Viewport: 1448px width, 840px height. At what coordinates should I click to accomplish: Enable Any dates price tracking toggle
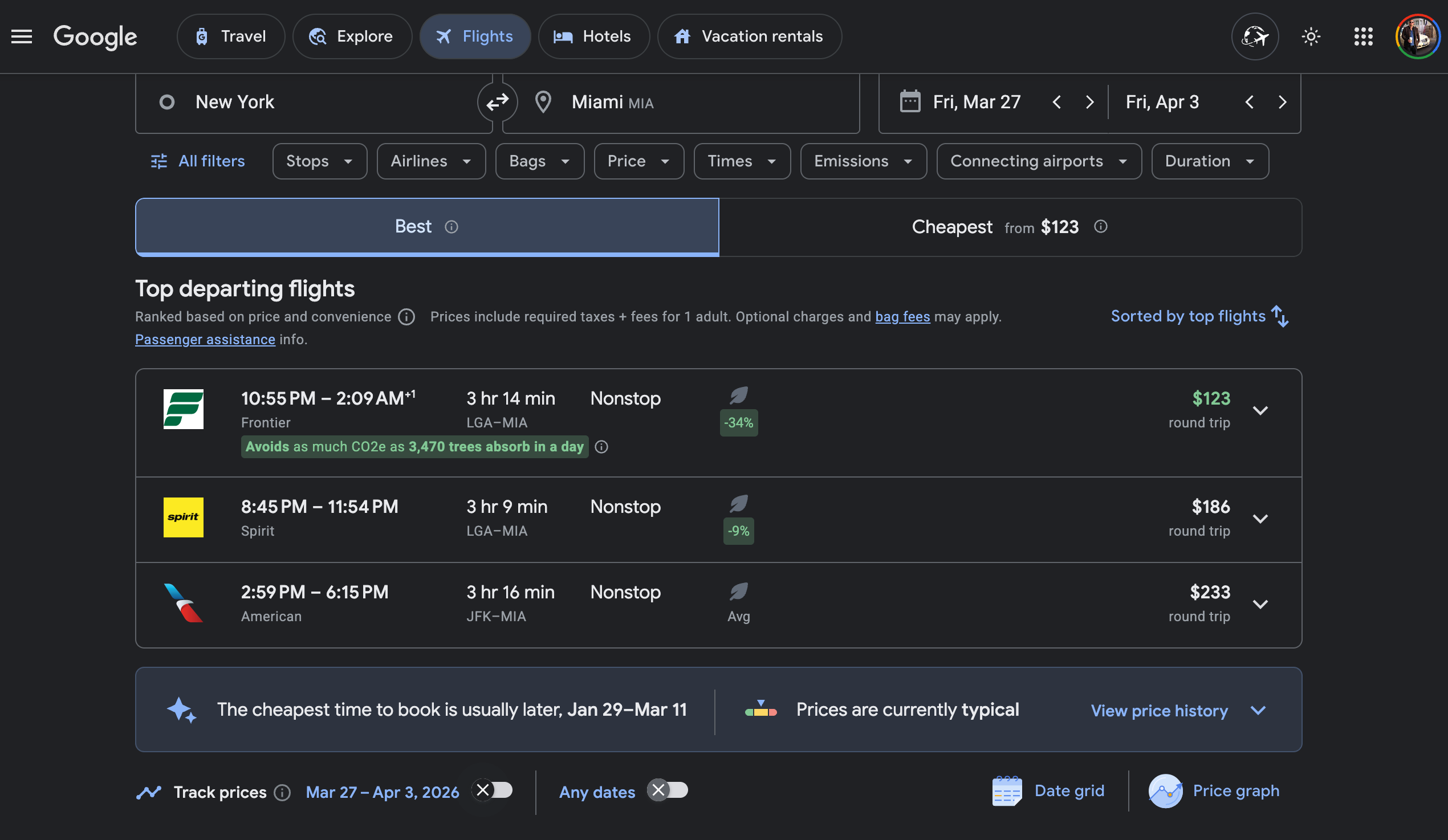668,790
